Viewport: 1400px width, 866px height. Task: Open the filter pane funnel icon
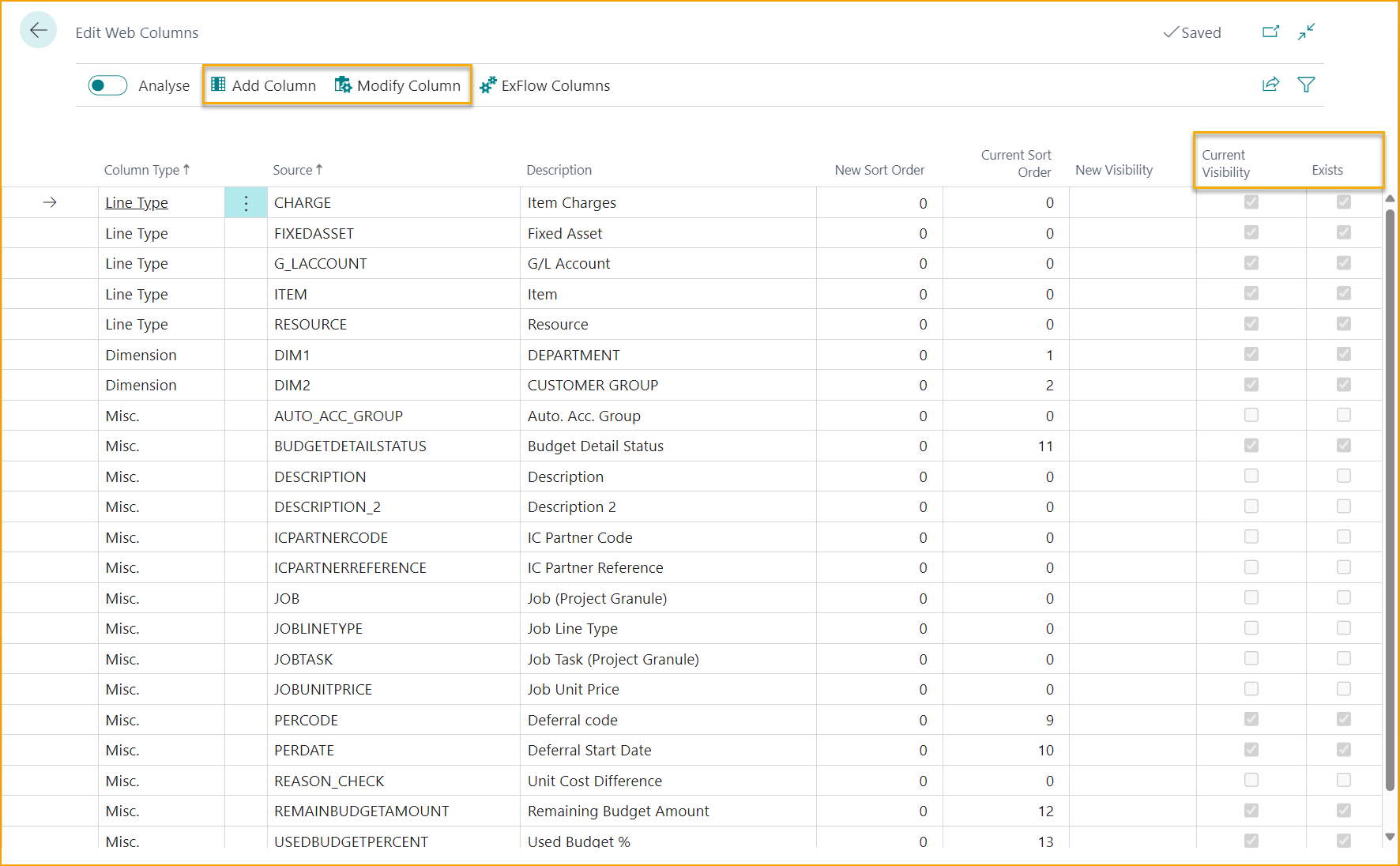click(1306, 85)
